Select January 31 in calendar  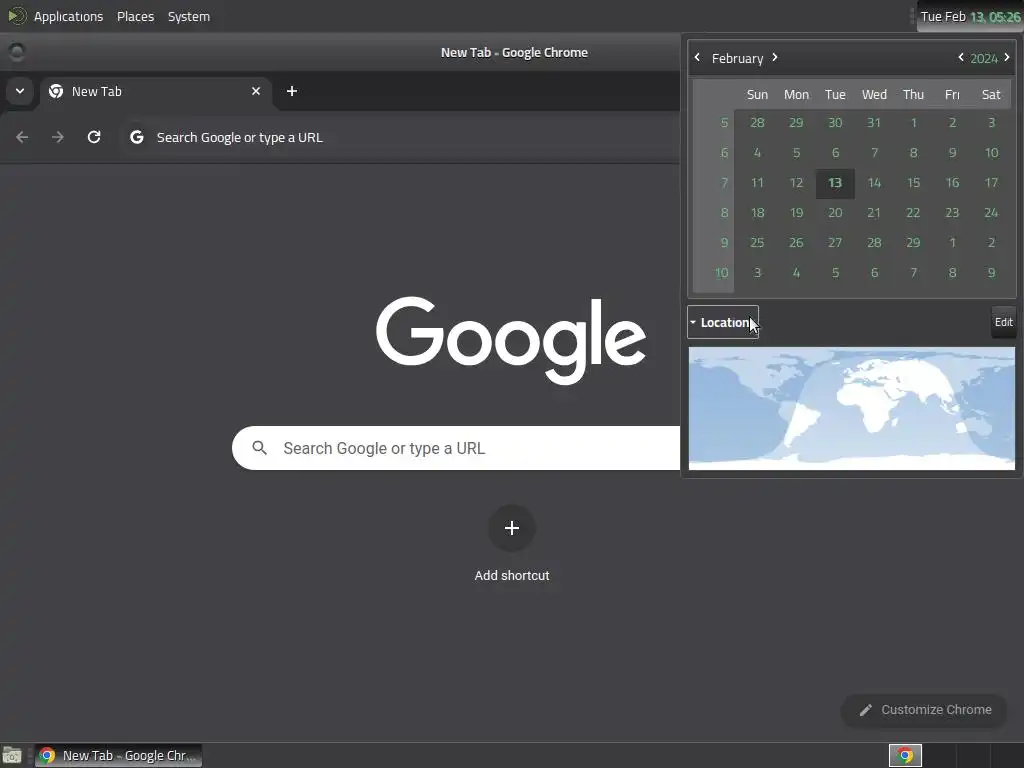coord(874,123)
